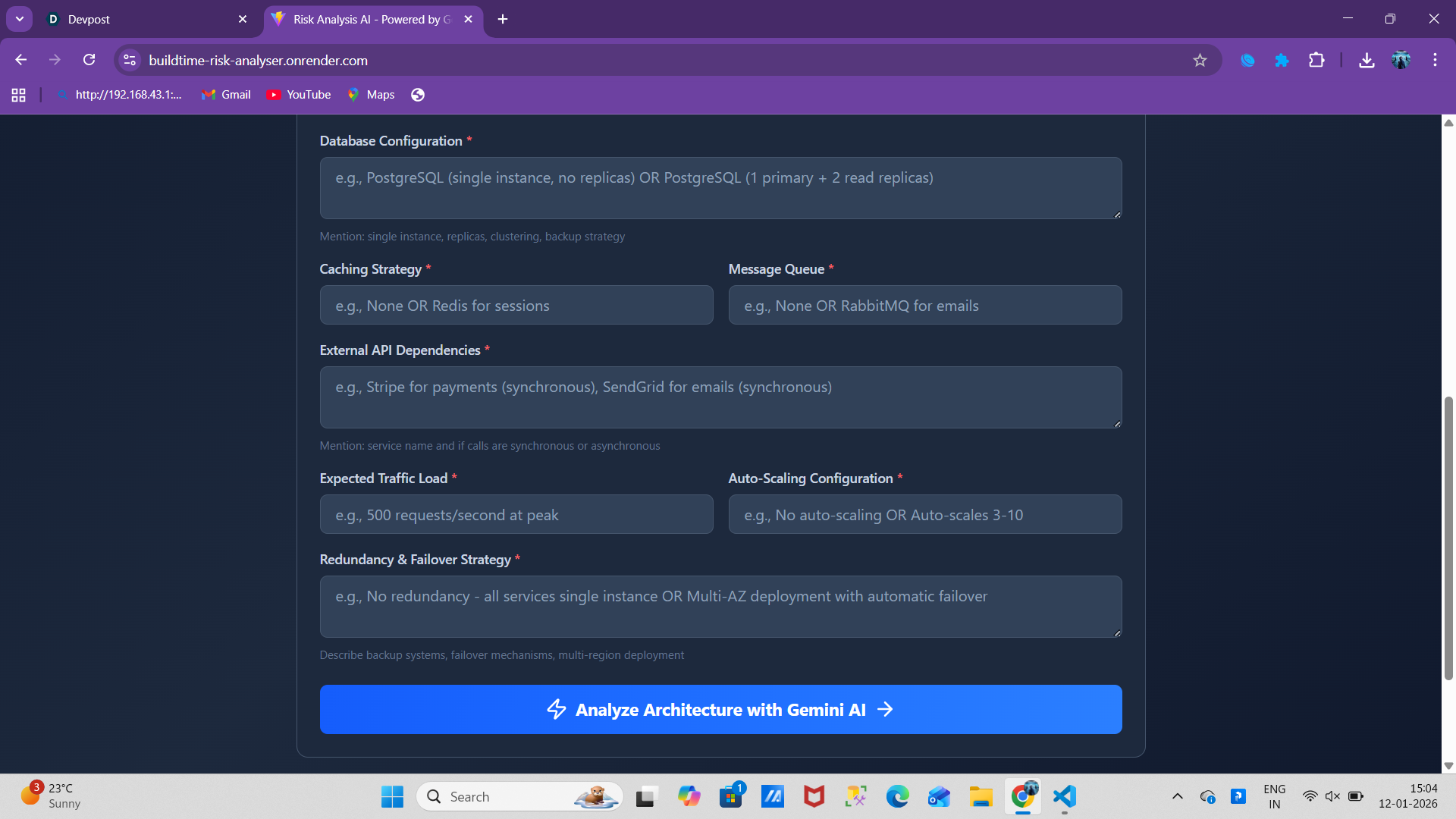Open a new browser tab
The height and width of the screenshot is (819, 1456).
click(x=503, y=19)
